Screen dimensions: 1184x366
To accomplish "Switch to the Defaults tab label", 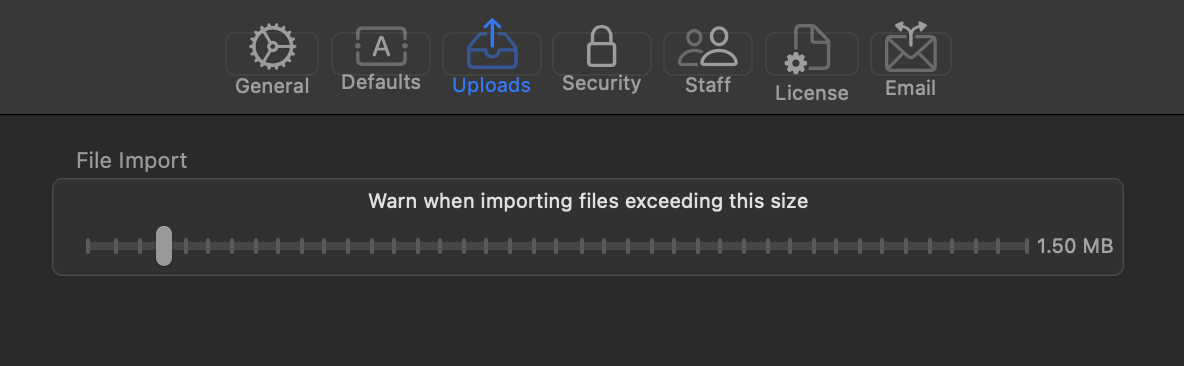I will [x=381, y=82].
